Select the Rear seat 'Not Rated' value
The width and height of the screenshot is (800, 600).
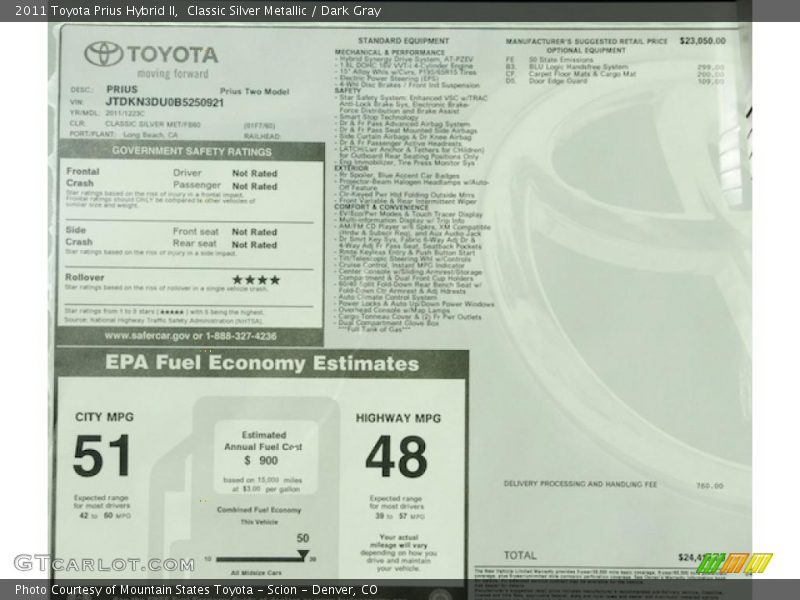[x=254, y=245]
